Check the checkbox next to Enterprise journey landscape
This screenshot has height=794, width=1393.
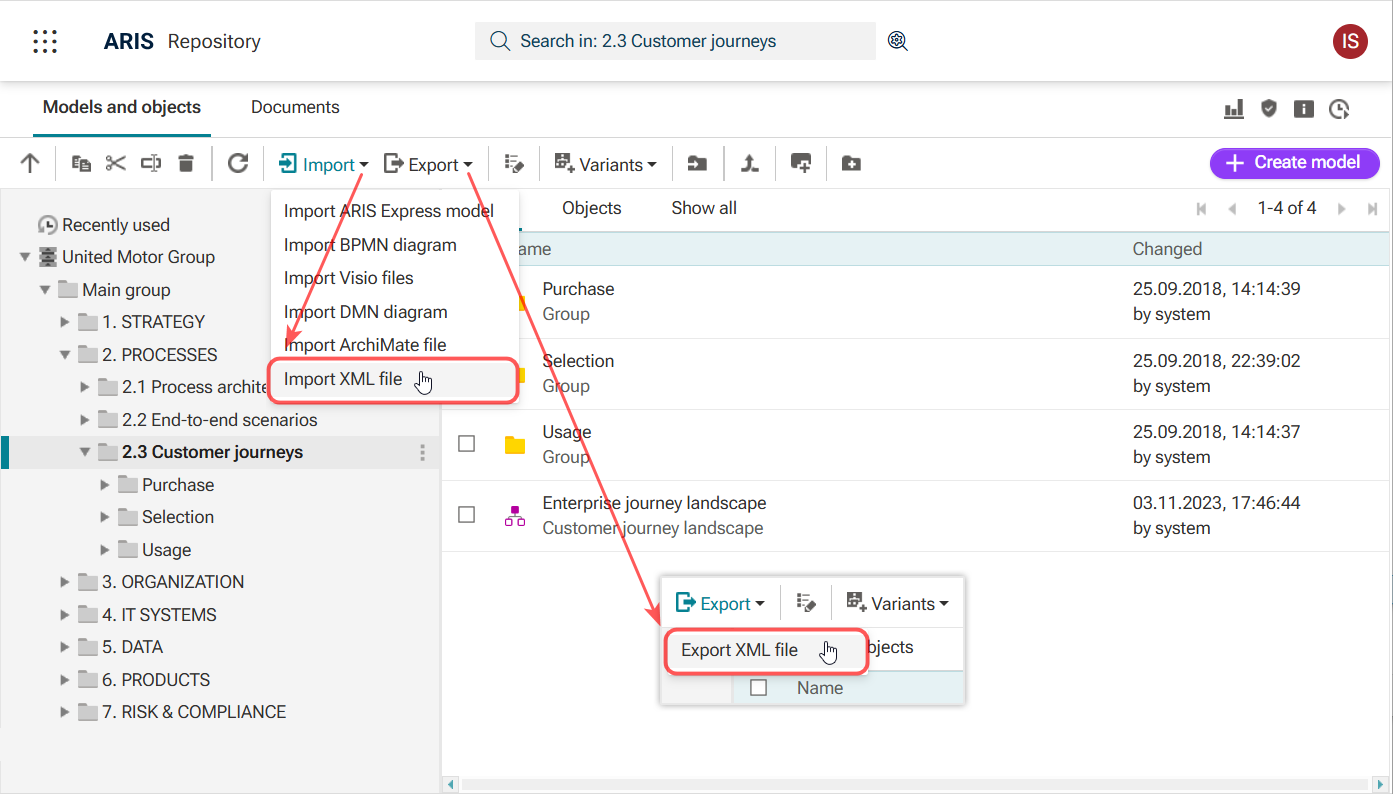[x=466, y=514]
